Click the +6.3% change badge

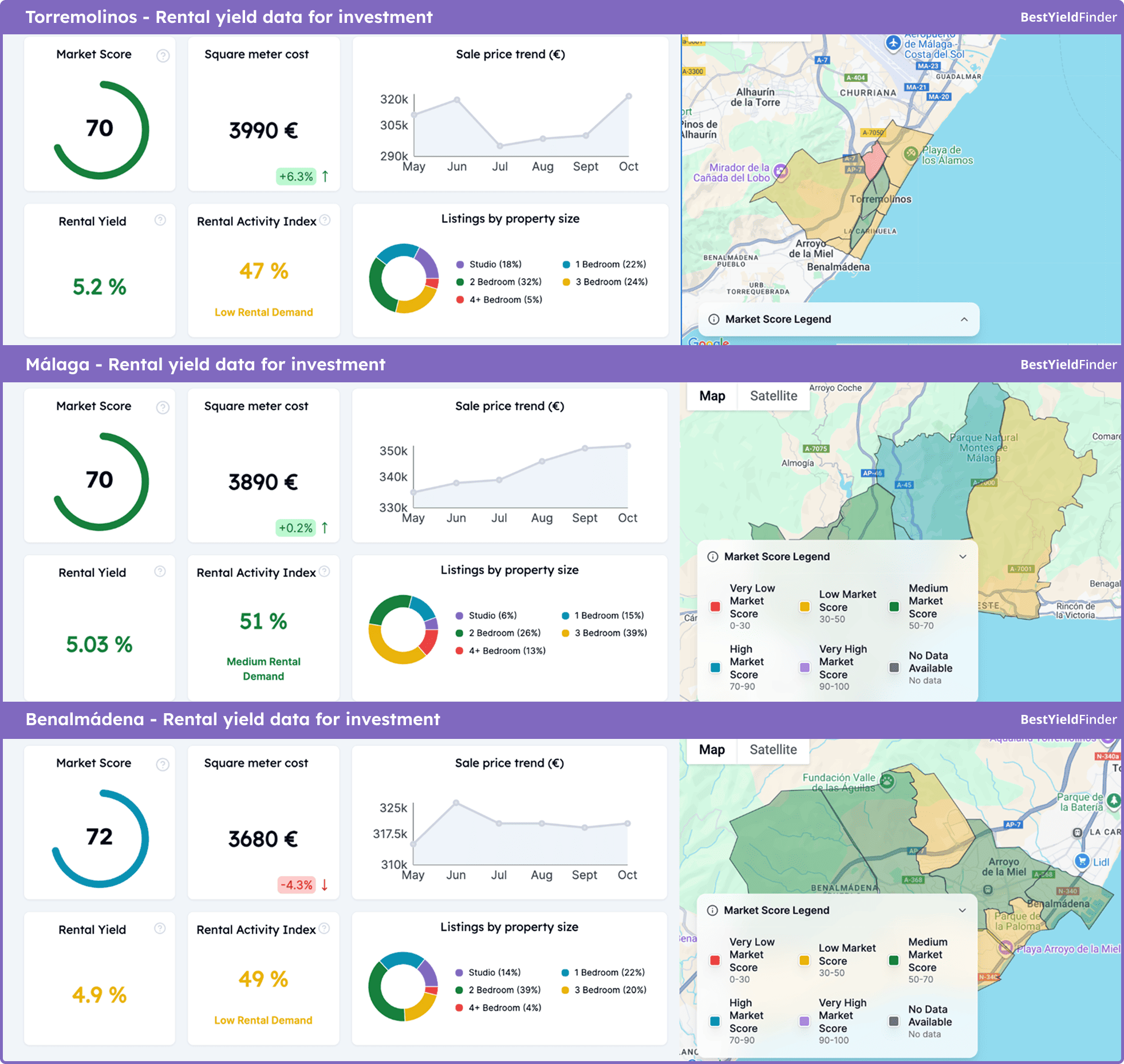click(x=297, y=176)
